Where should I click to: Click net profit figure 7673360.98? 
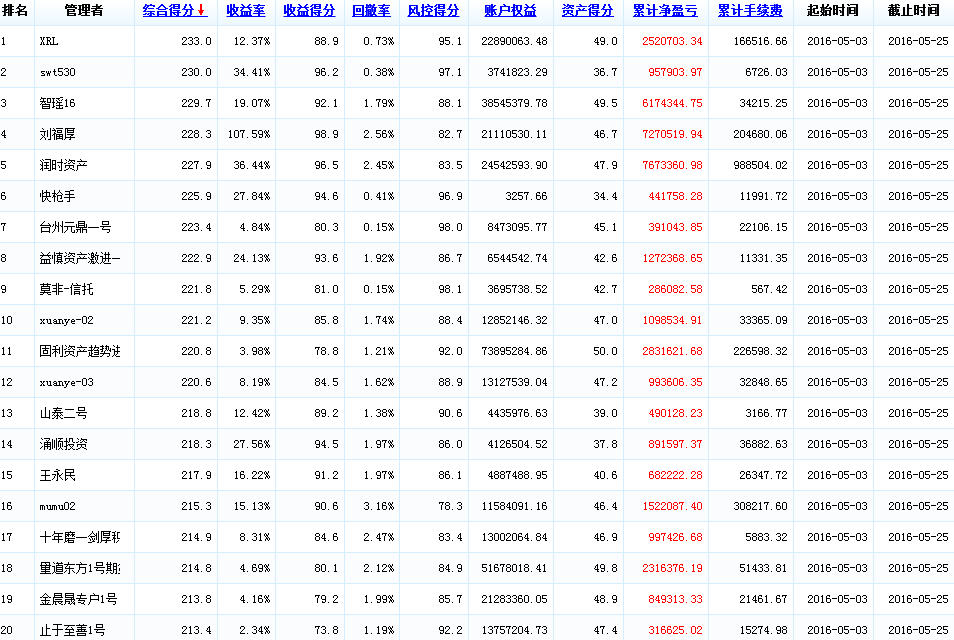pyautogui.click(x=672, y=165)
